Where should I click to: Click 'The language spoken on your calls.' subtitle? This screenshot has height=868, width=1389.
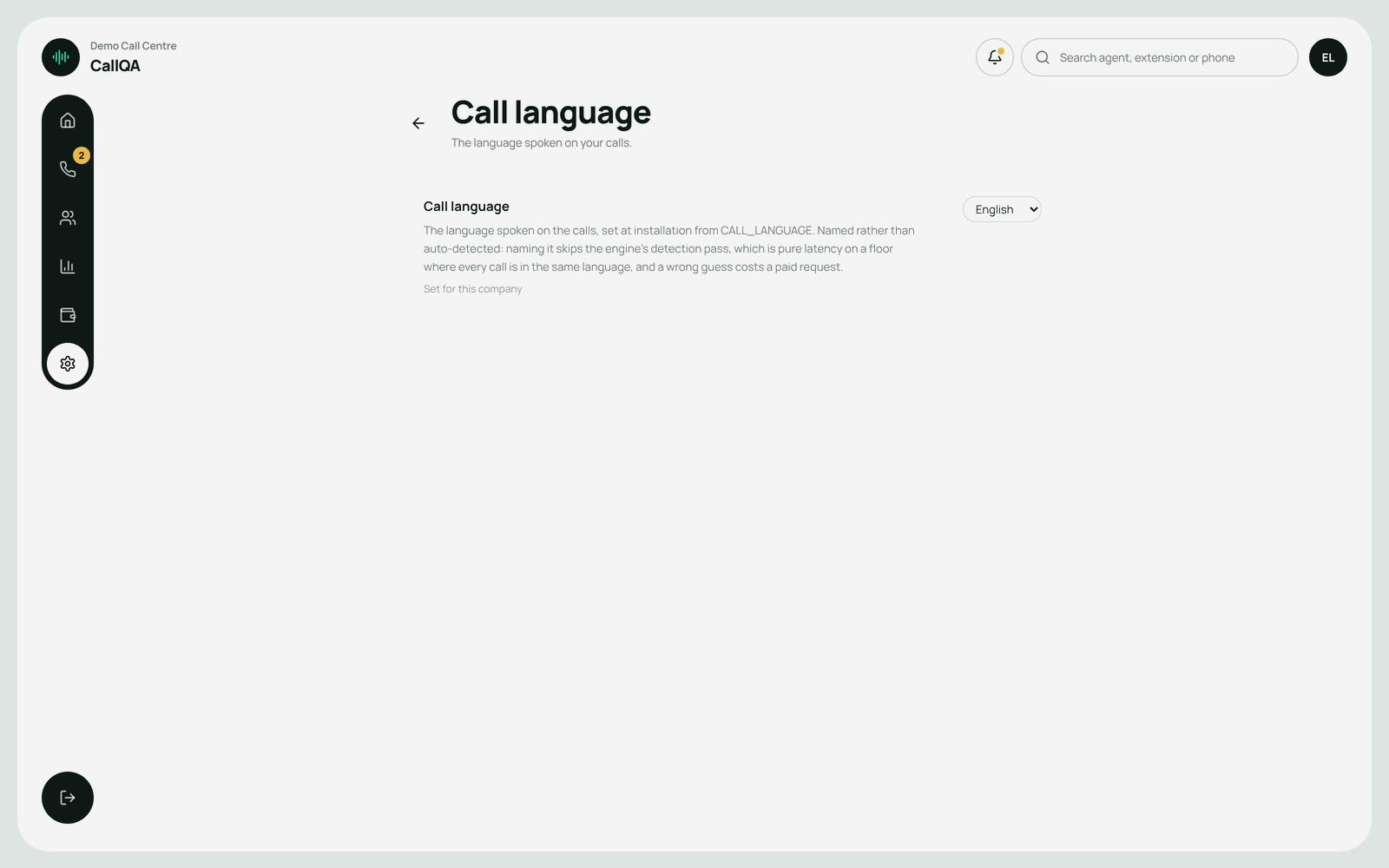point(542,143)
